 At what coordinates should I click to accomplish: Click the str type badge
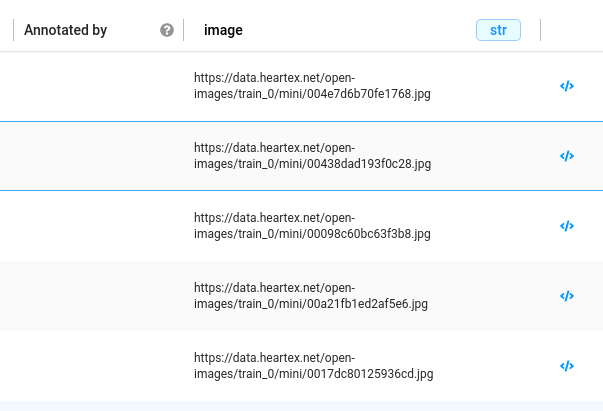click(498, 30)
